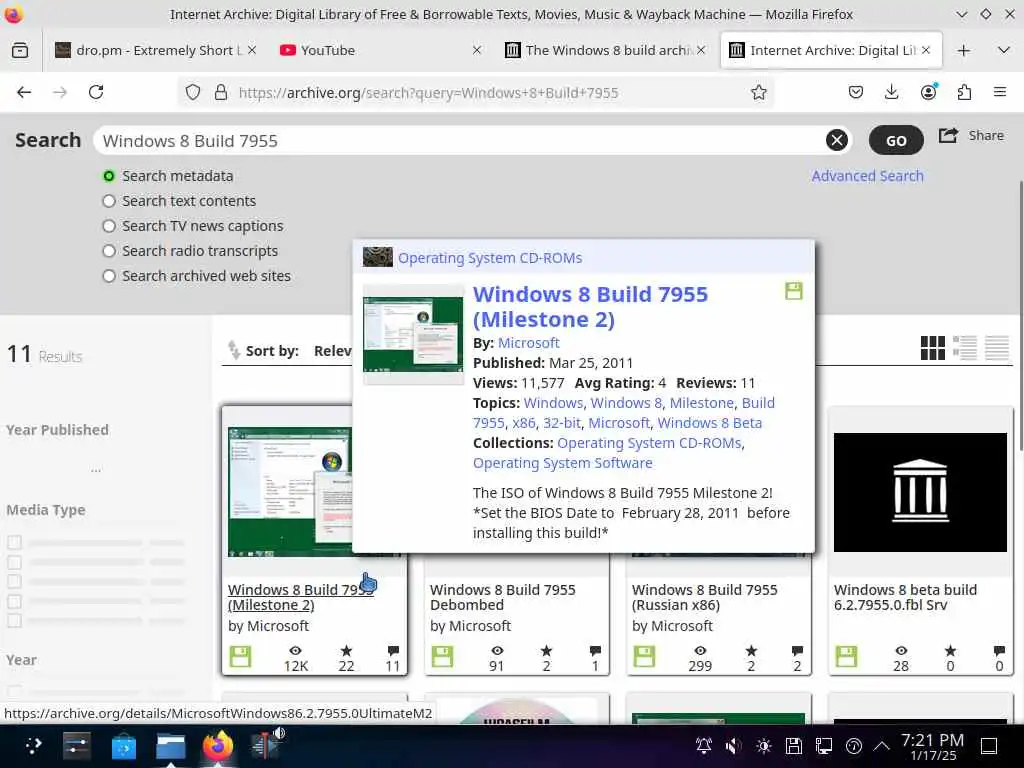Open the Discover store taskbar icon

123,746
